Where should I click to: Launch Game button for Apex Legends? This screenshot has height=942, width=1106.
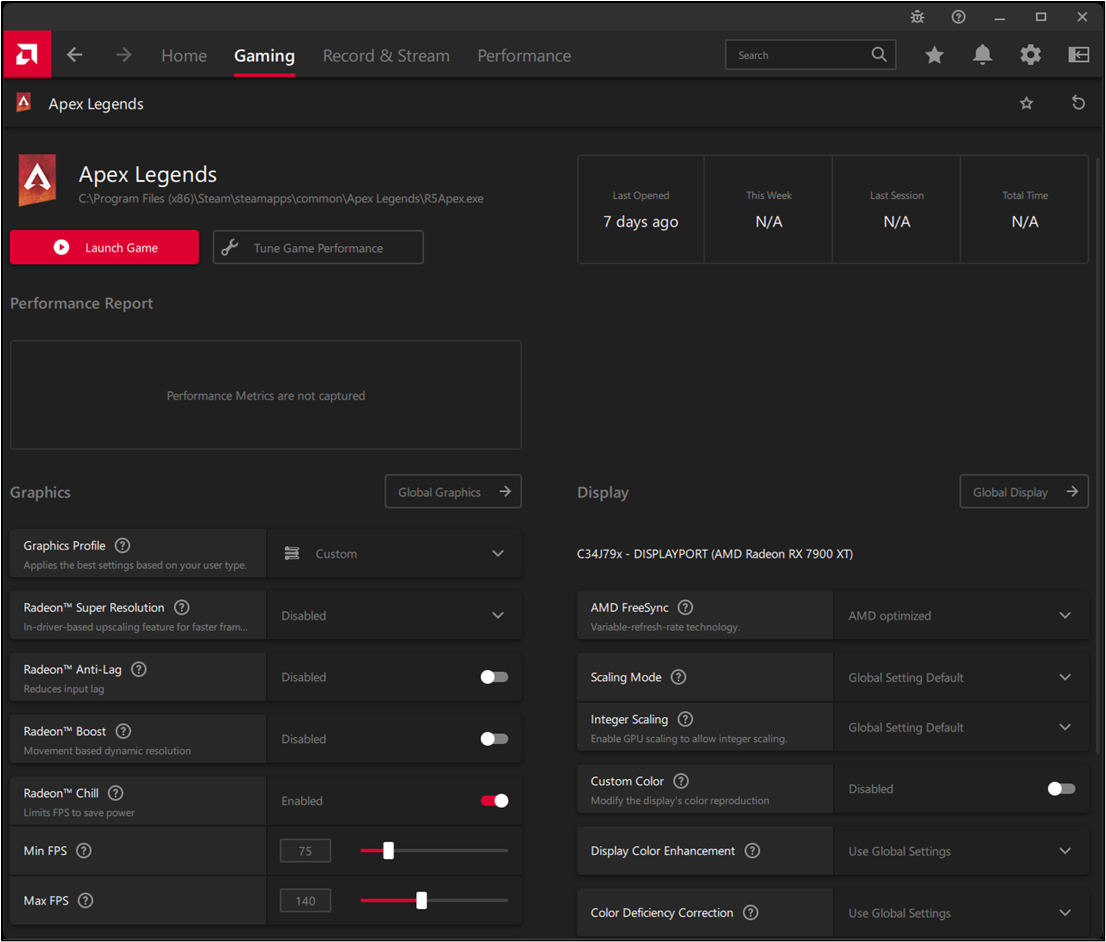[104, 248]
